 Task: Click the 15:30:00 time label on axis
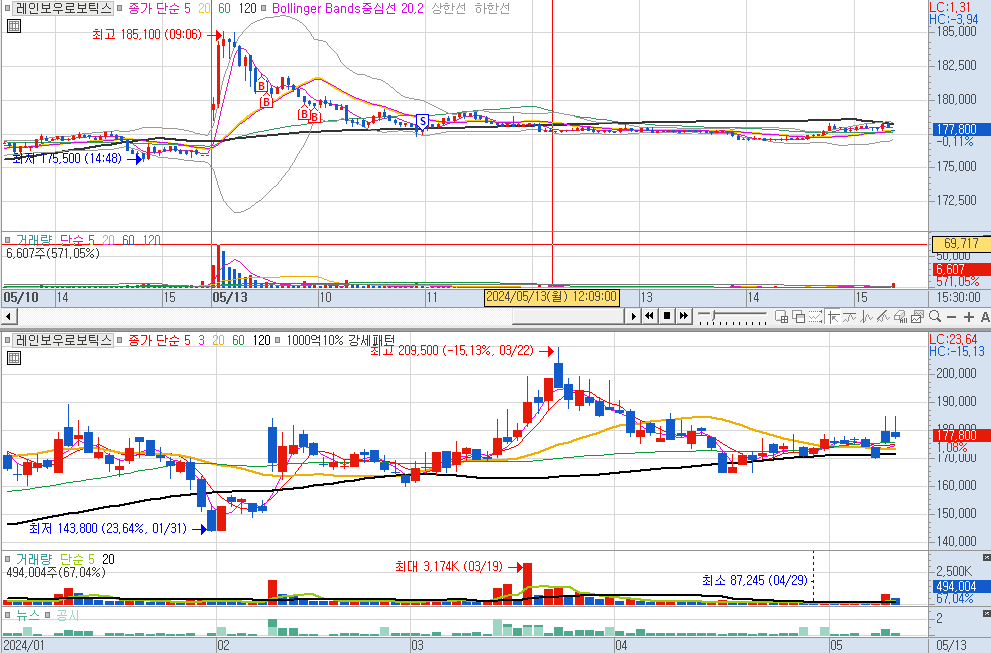[x=959, y=297]
